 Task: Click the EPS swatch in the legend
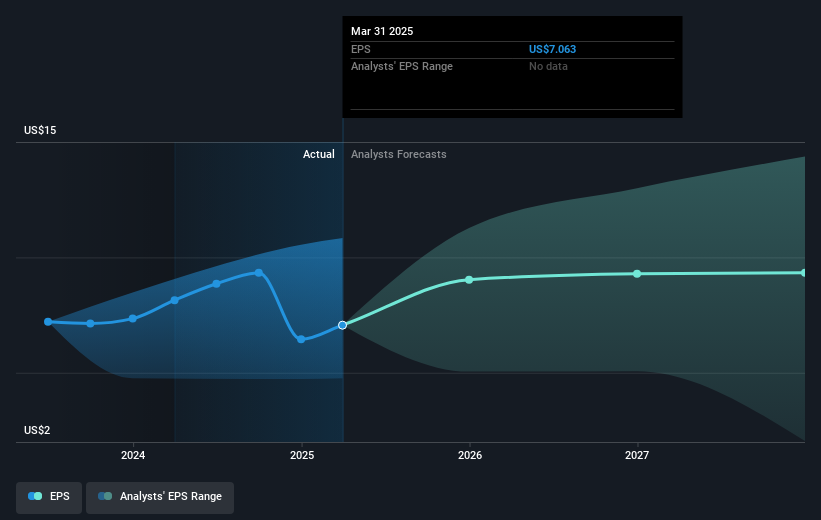[35, 496]
